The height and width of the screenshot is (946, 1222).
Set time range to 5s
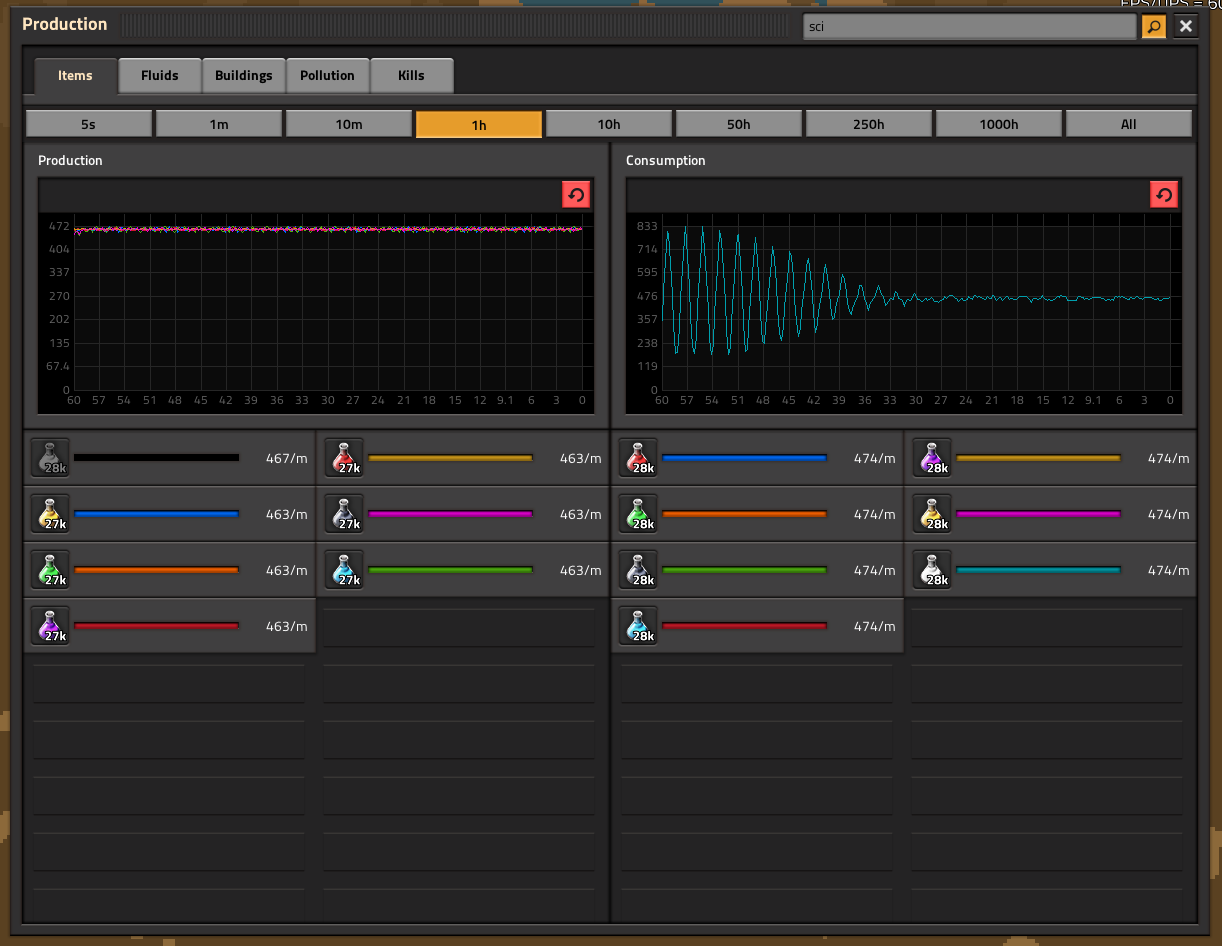[89, 124]
